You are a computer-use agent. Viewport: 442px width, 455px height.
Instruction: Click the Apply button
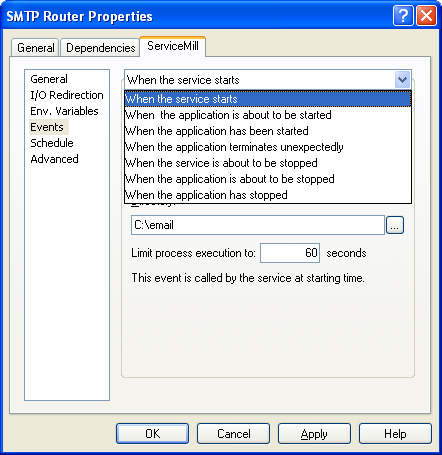pyautogui.click(x=314, y=434)
